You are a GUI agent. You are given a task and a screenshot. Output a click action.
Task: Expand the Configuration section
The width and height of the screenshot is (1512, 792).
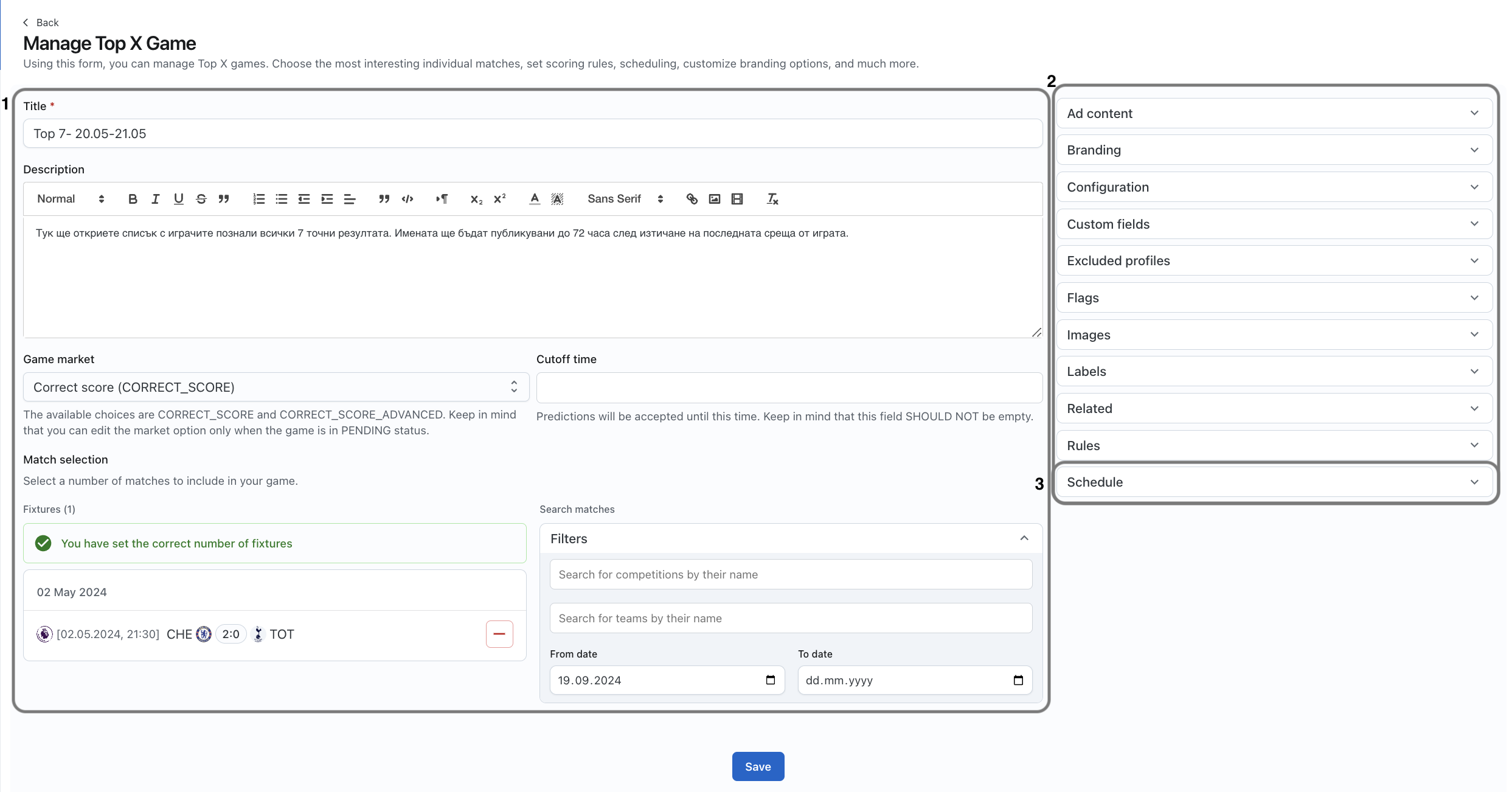(x=1274, y=187)
